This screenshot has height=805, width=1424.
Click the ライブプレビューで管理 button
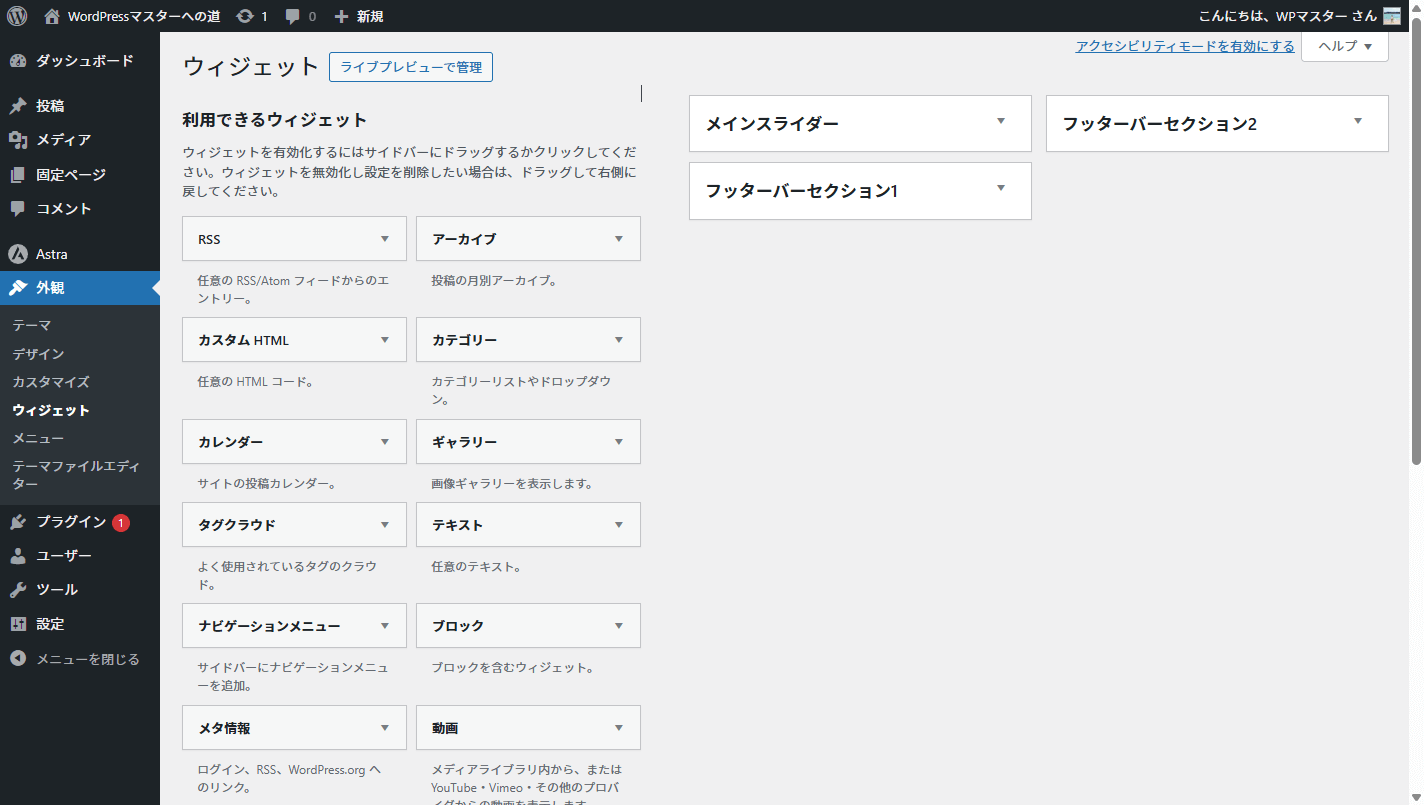coord(410,67)
